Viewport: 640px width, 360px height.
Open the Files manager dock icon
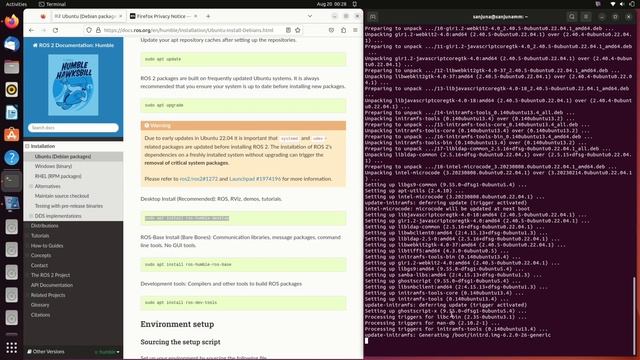[11, 67]
